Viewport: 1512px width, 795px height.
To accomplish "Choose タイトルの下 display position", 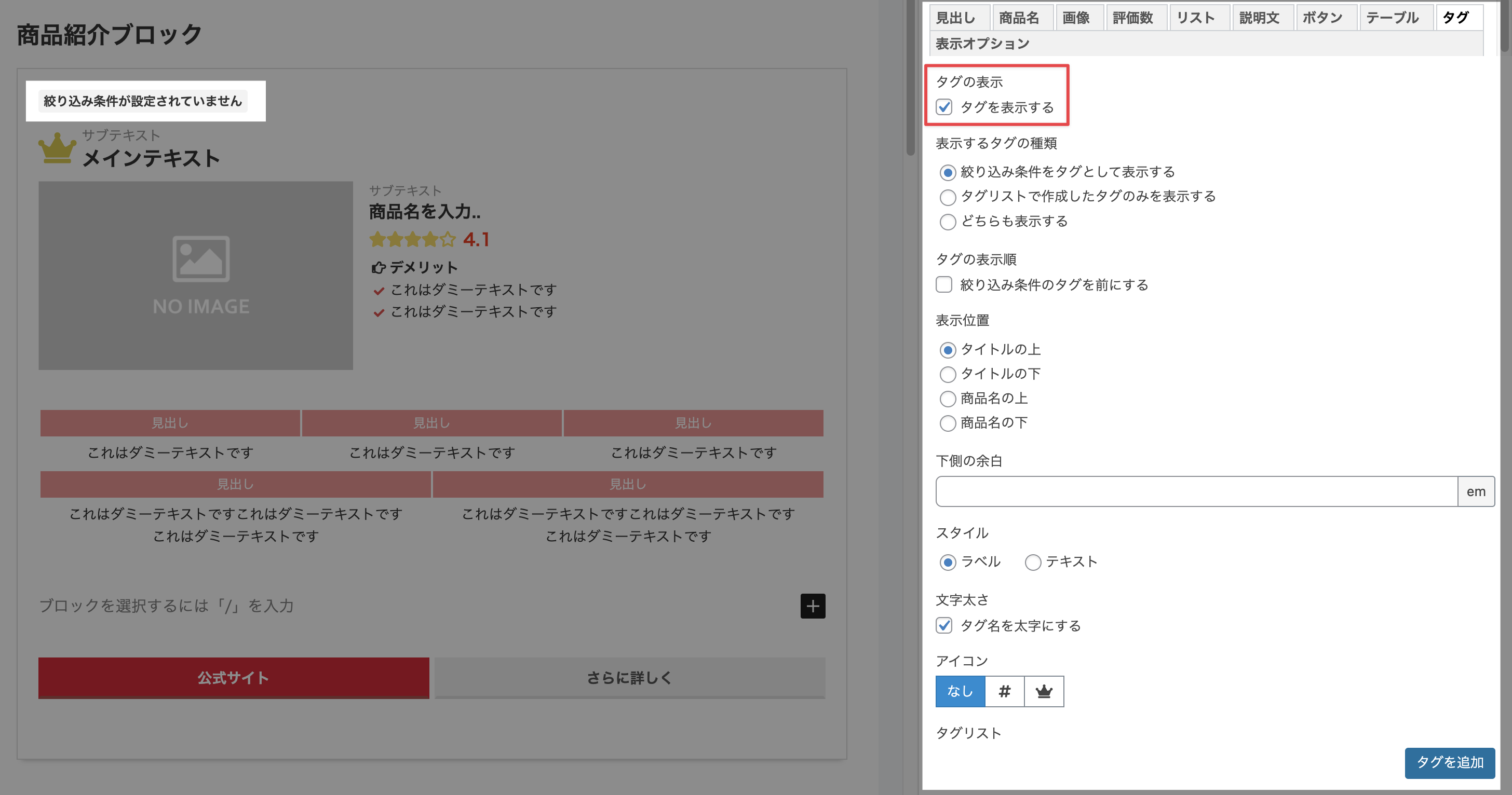I will pos(948,374).
